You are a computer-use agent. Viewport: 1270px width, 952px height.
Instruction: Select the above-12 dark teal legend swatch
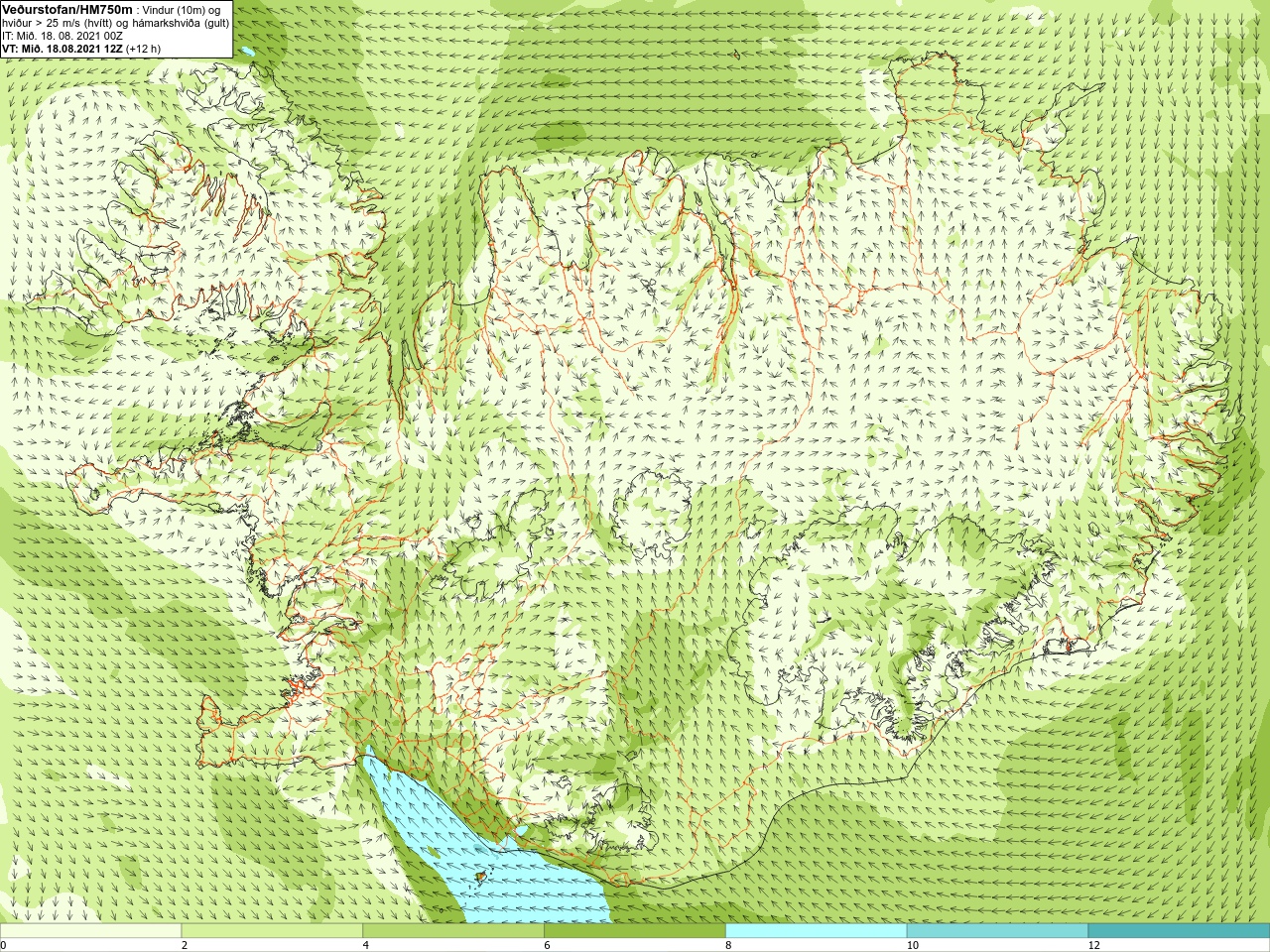(x=1179, y=931)
